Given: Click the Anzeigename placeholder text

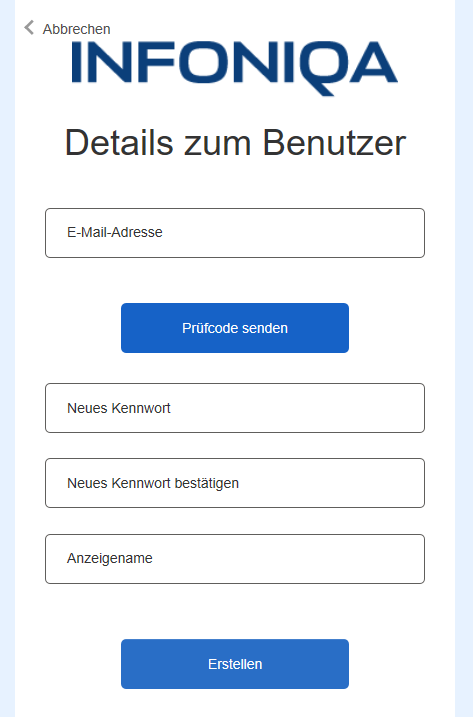Looking at the screenshot, I should [x=110, y=558].
